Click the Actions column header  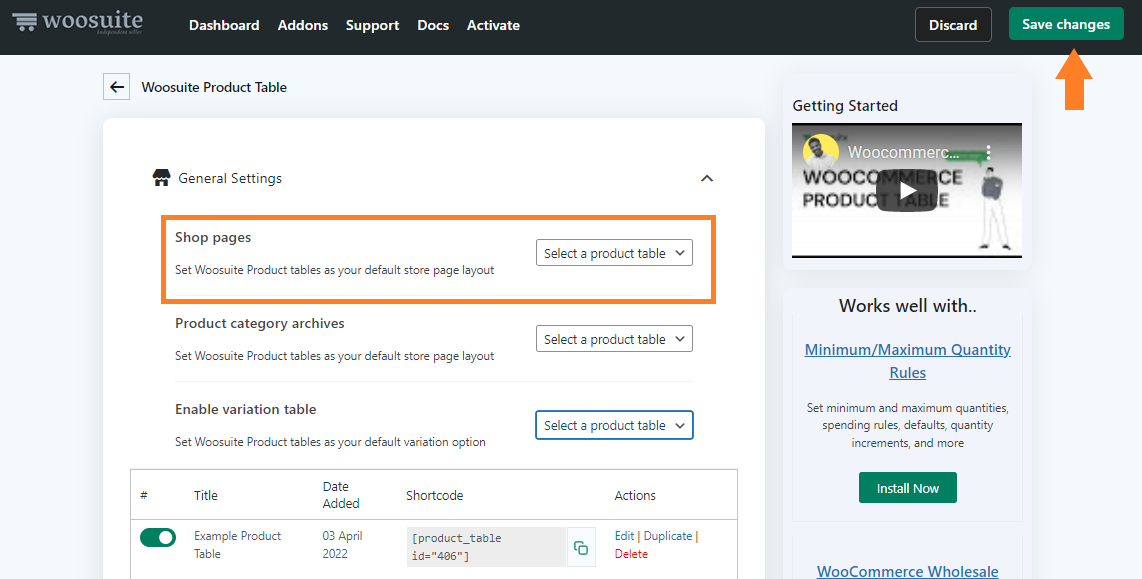click(x=635, y=495)
